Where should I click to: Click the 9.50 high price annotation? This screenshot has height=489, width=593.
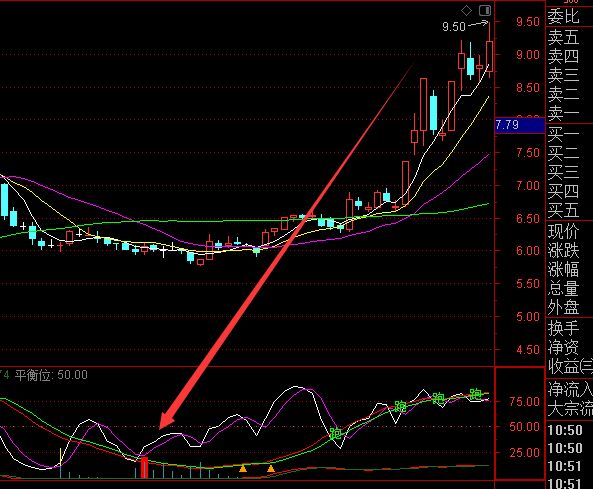click(x=454, y=27)
